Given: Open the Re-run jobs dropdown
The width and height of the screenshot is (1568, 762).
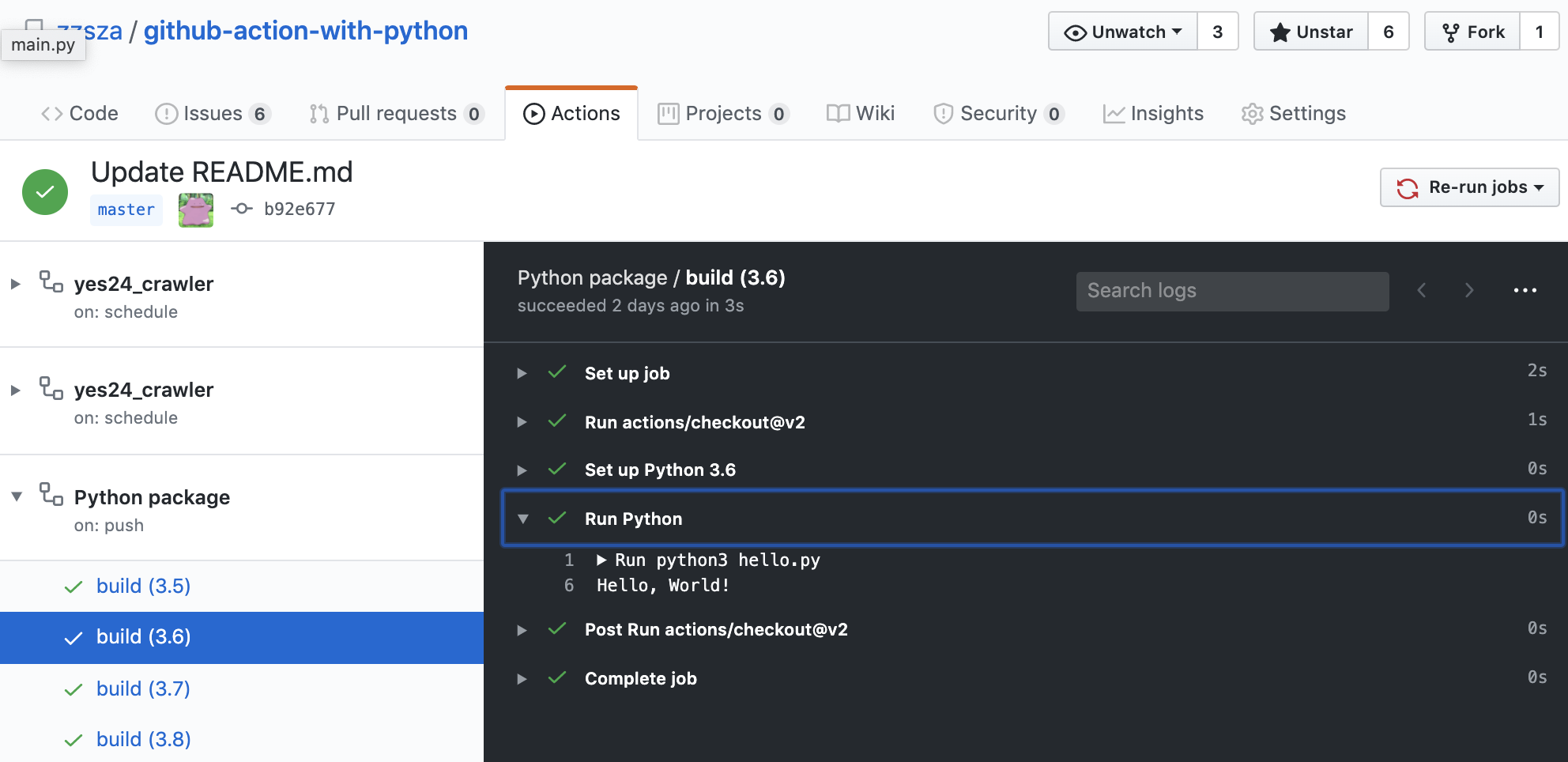Looking at the screenshot, I should pos(1469,187).
